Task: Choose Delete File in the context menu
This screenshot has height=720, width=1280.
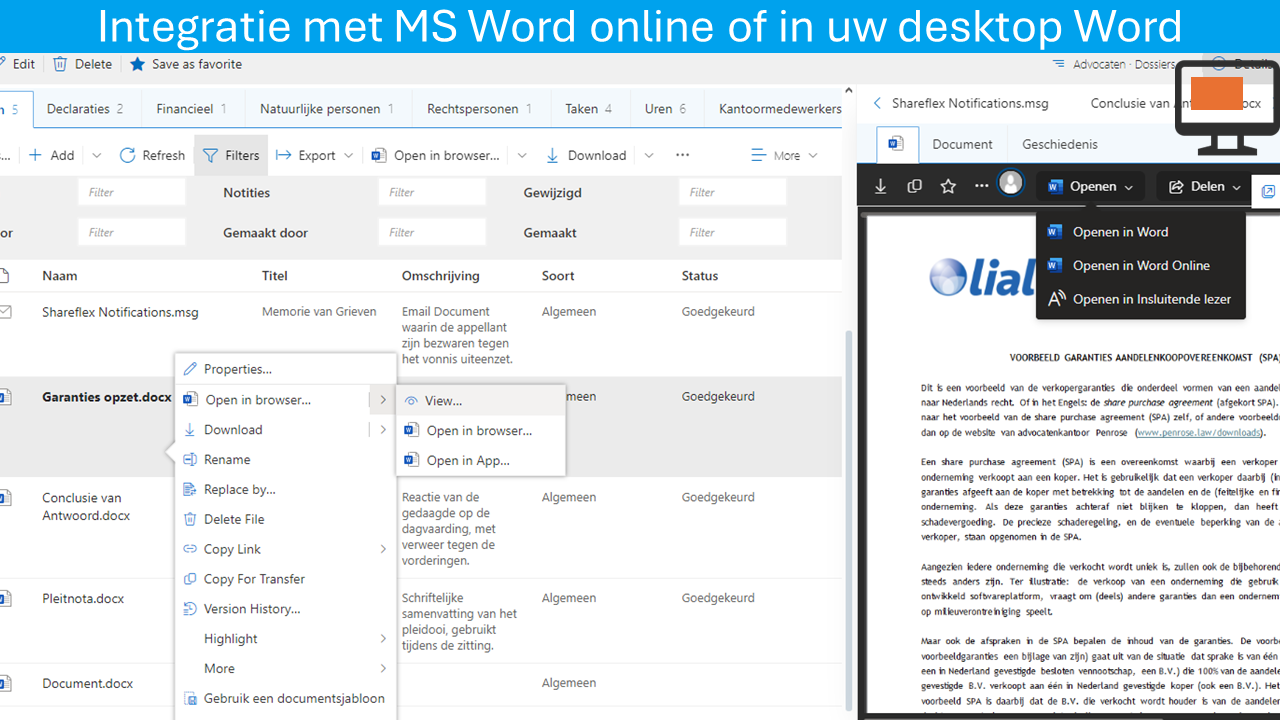Action: point(286,519)
